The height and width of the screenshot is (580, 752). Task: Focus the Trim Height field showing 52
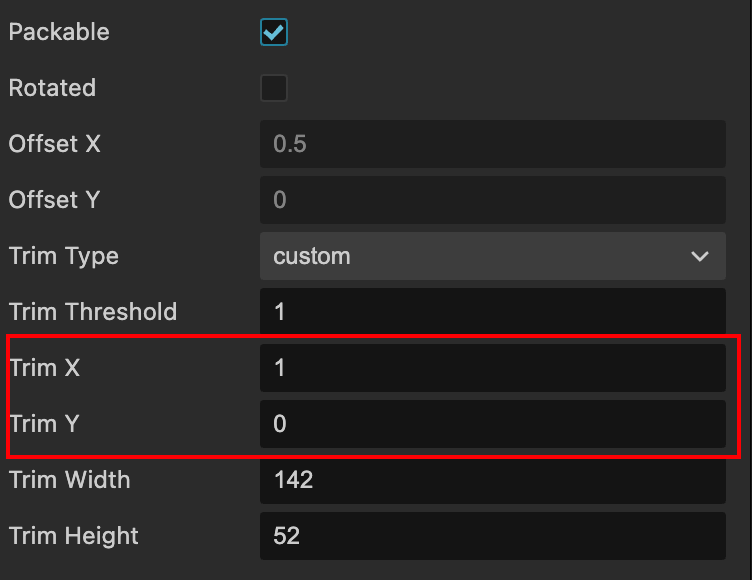492,536
